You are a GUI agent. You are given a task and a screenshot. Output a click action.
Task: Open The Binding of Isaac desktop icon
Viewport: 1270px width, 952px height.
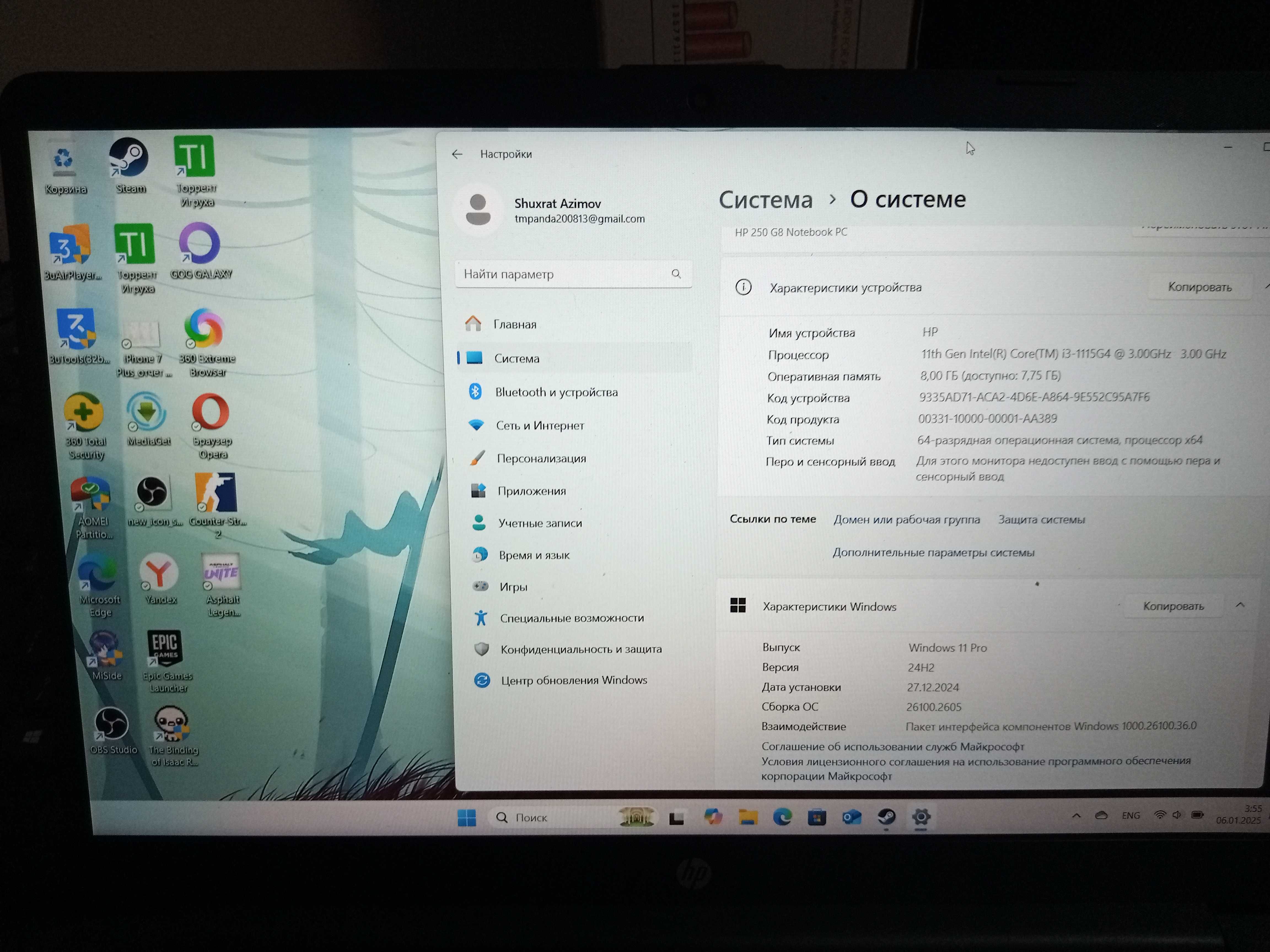tap(173, 736)
